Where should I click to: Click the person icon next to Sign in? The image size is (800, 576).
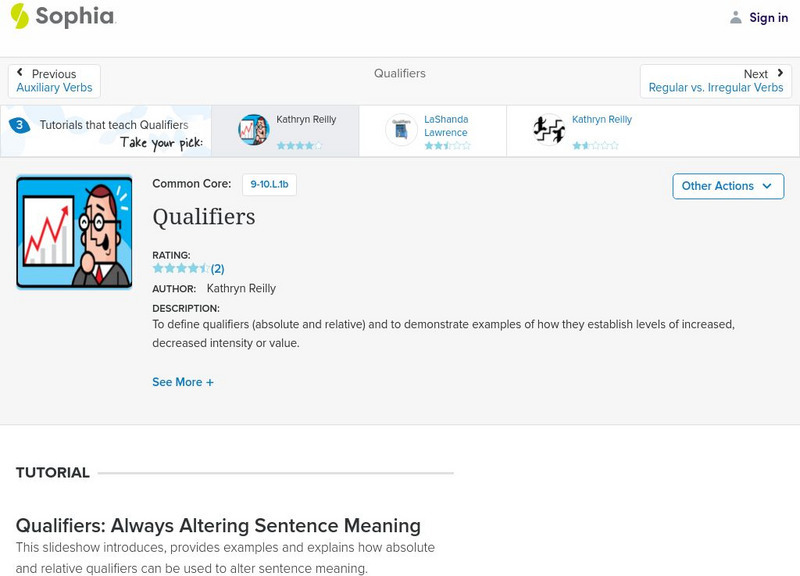coord(734,17)
